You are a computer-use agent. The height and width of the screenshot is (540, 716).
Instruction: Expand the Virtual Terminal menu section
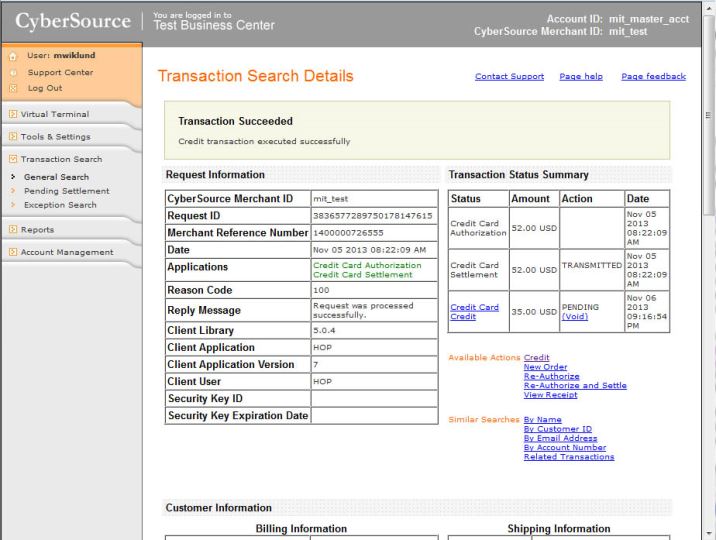coord(12,114)
